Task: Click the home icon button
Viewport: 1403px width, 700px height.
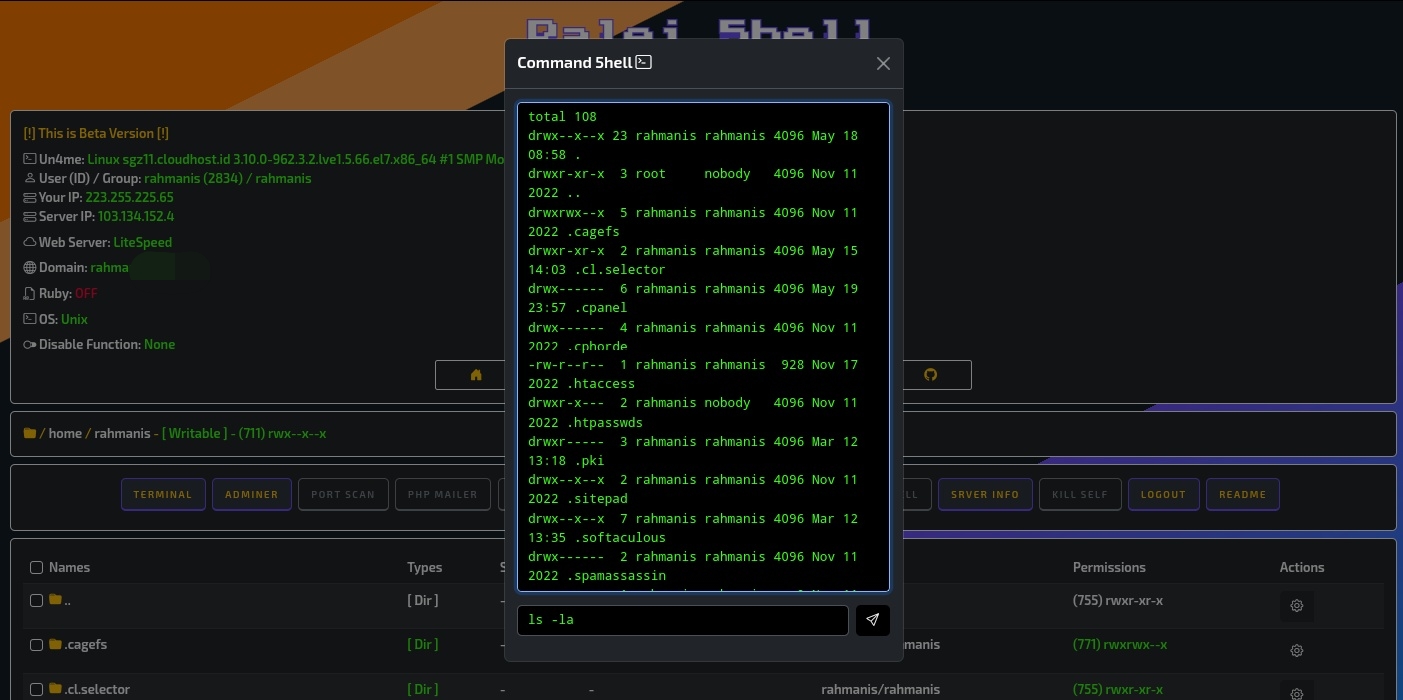Action: tap(476, 375)
